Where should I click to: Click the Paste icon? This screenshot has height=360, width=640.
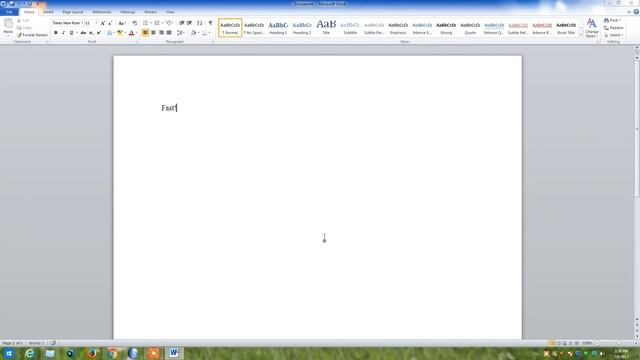pyautogui.click(x=8, y=24)
